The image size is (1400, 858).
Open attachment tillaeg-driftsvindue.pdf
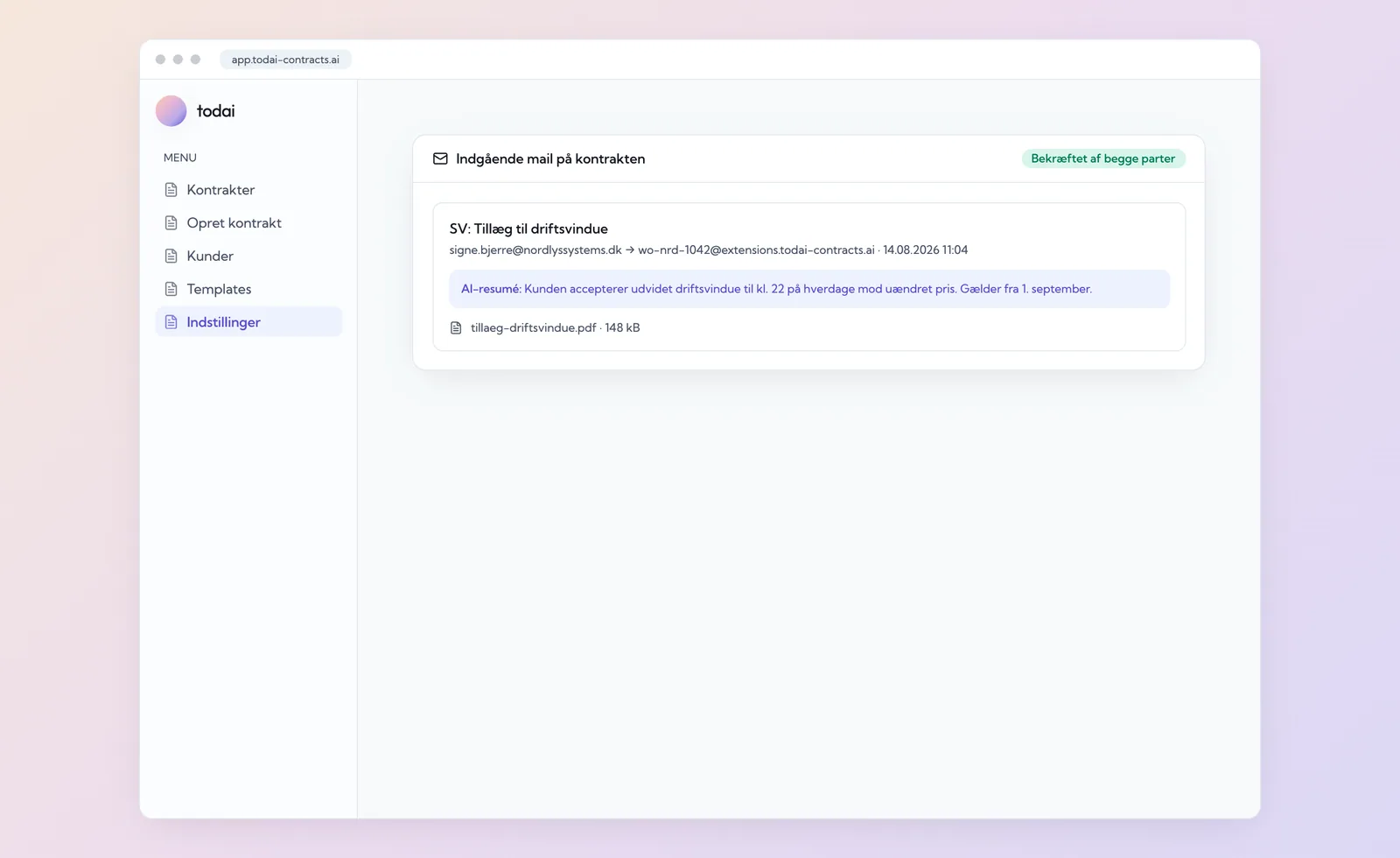pyautogui.click(x=533, y=327)
